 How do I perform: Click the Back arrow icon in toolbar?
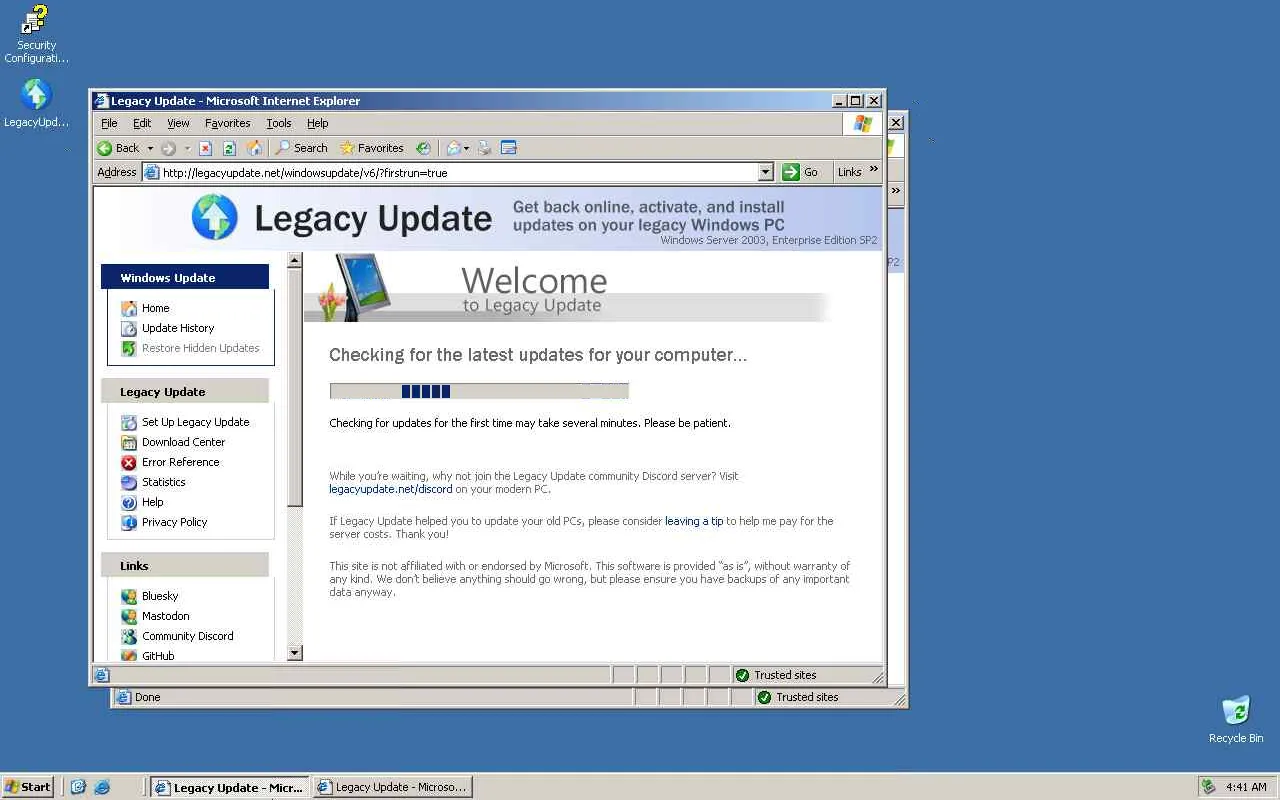click(104, 148)
